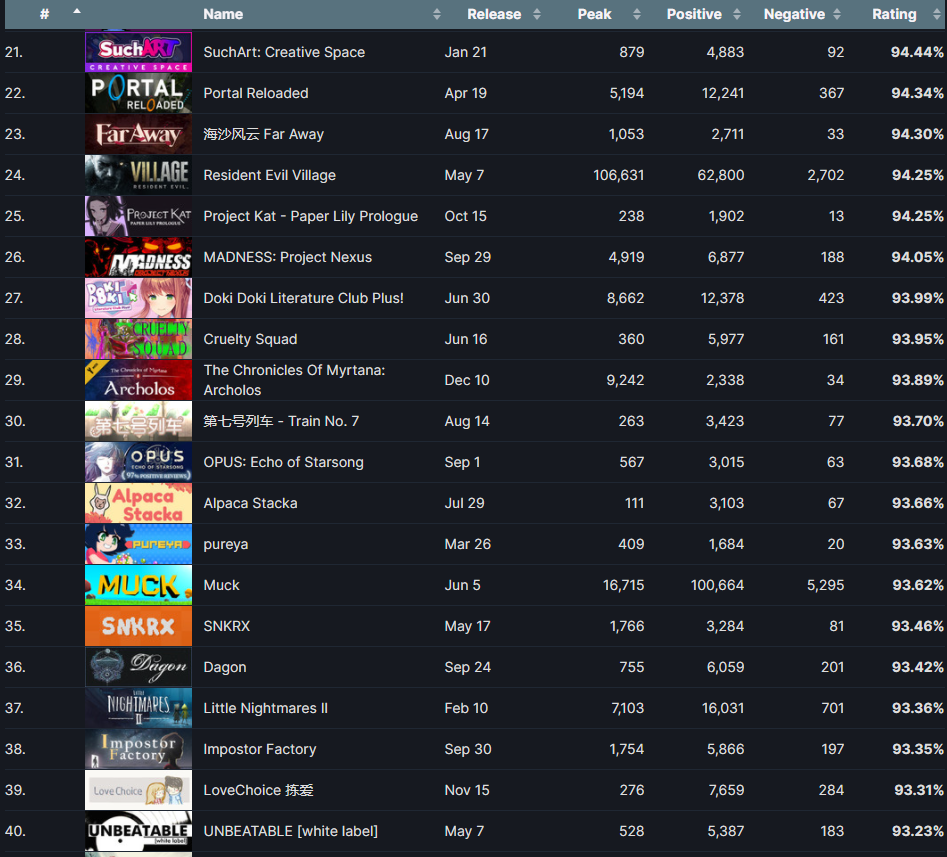Sort table by Positive column header
Image resolution: width=947 pixels, height=857 pixels.
tap(694, 14)
